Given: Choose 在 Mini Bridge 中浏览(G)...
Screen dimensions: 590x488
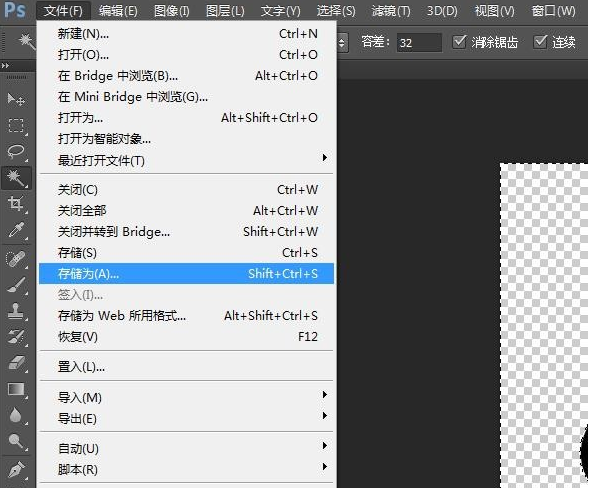Looking at the screenshot, I should point(187,97).
